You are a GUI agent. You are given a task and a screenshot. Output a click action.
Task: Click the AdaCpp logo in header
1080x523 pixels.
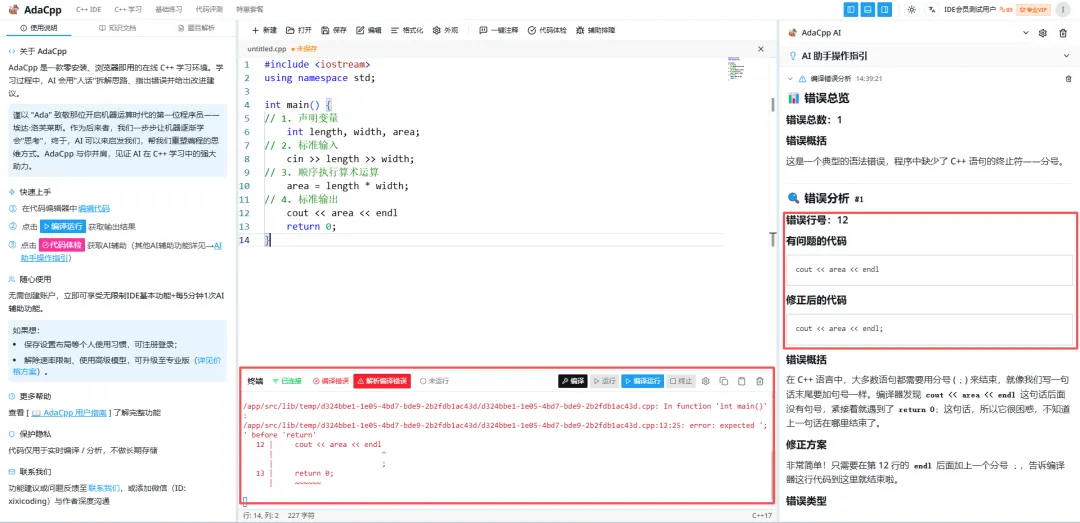pos(34,10)
